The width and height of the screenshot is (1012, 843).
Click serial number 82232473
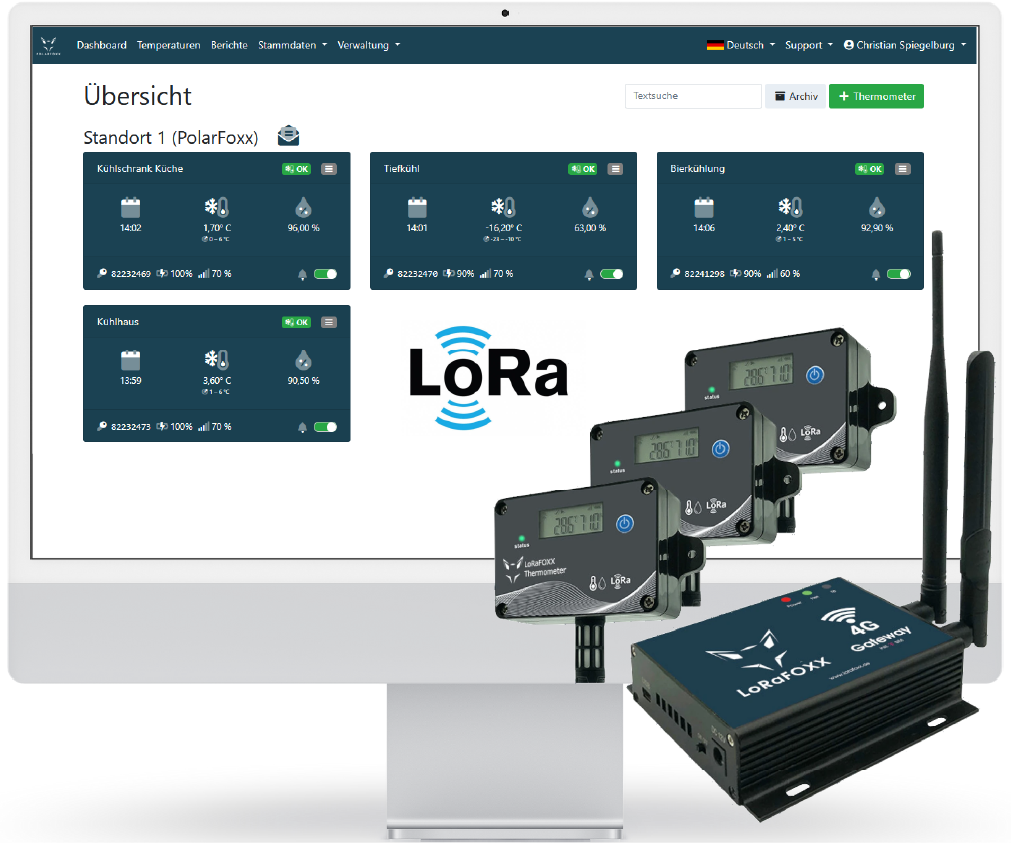coord(130,427)
